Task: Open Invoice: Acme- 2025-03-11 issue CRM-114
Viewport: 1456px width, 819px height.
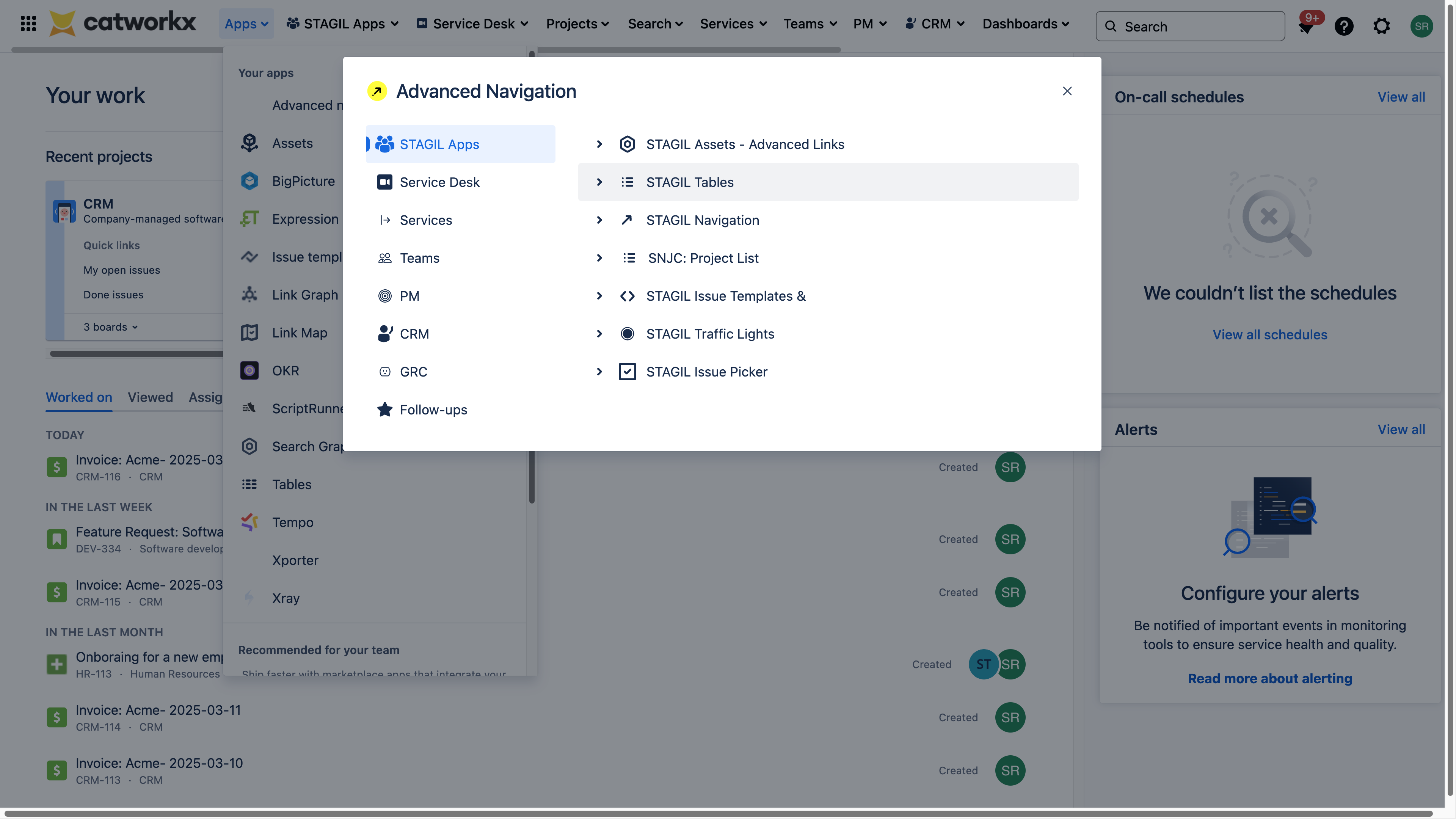Action: click(x=158, y=711)
